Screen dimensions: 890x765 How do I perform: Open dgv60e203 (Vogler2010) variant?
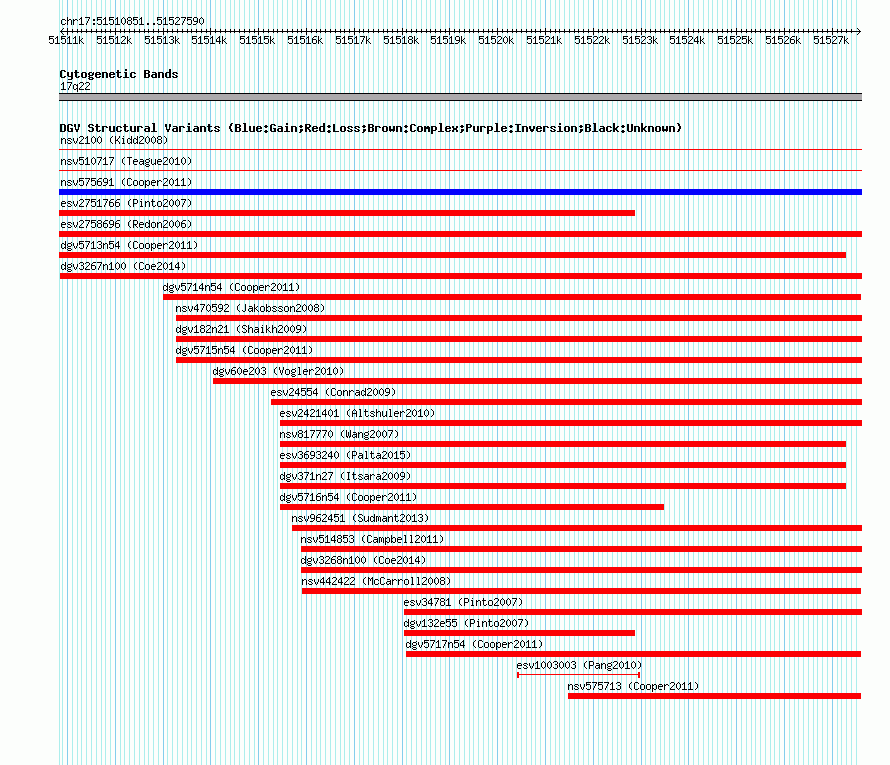278,371
